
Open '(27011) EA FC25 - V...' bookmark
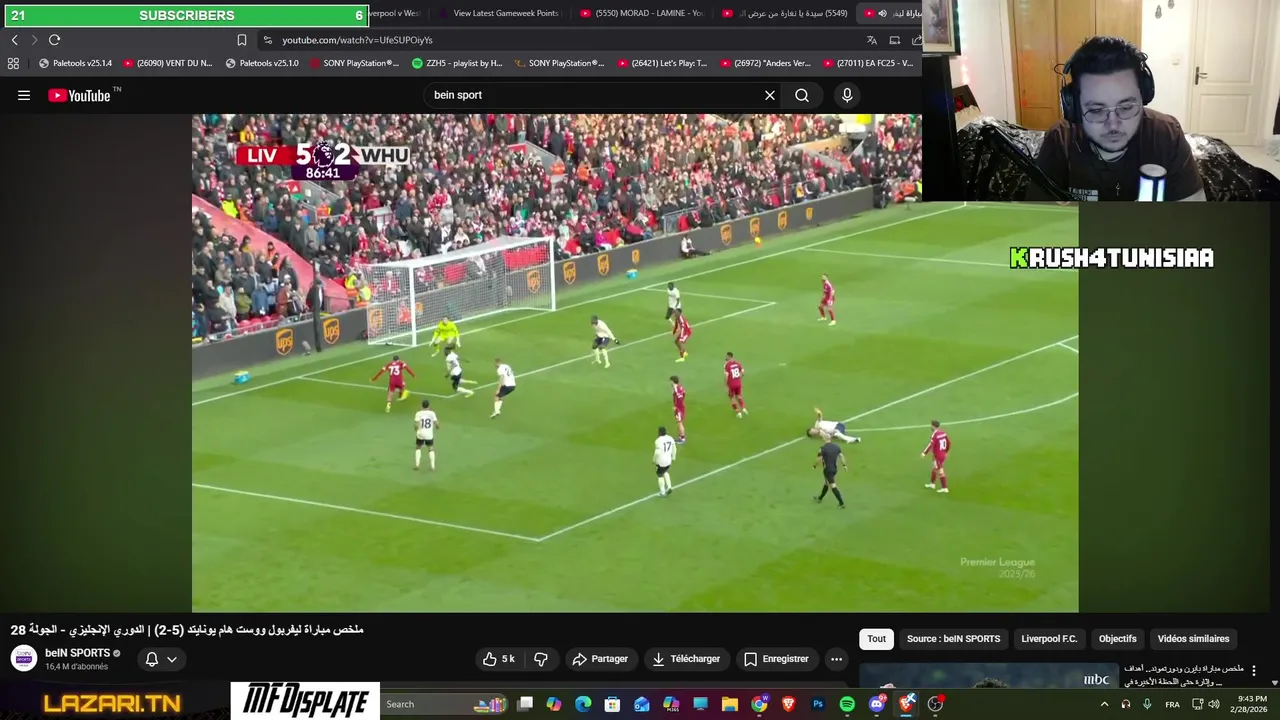click(868, 63)
